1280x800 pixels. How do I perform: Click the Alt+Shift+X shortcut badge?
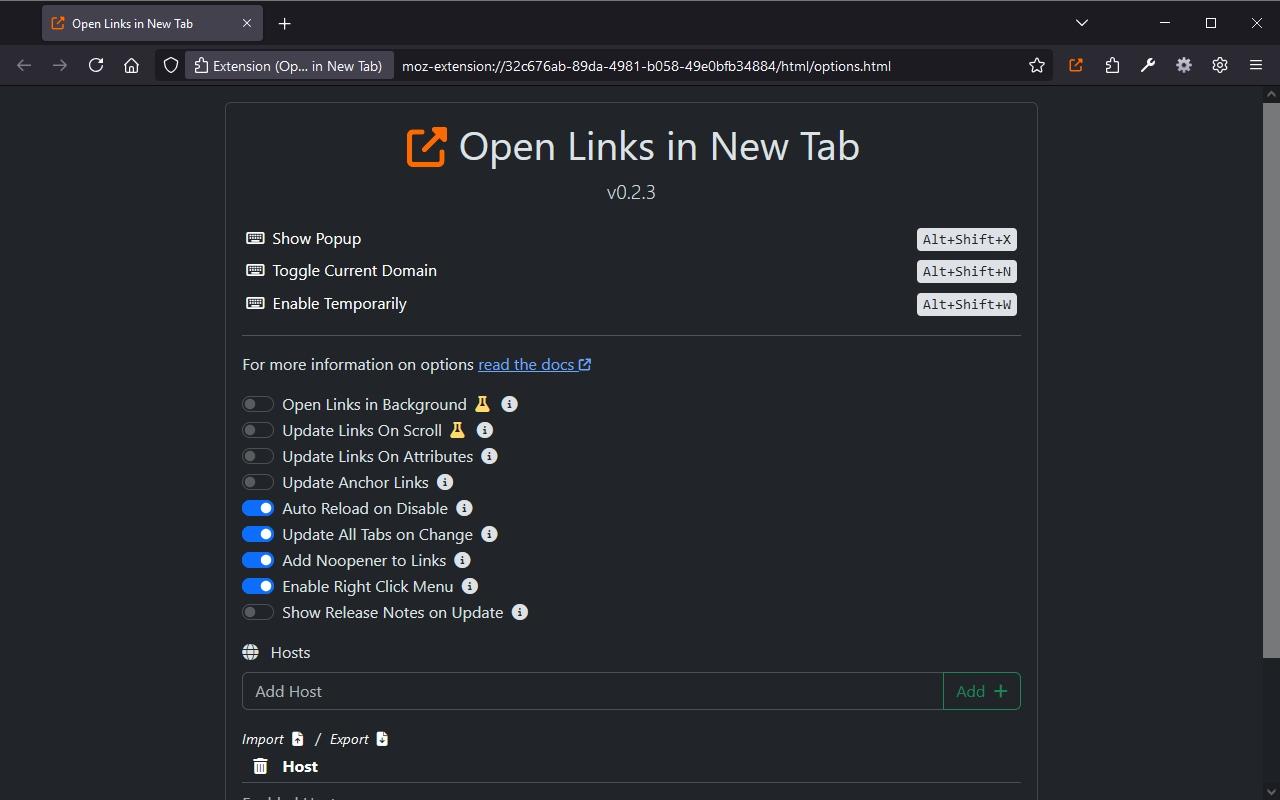[967, 239]
